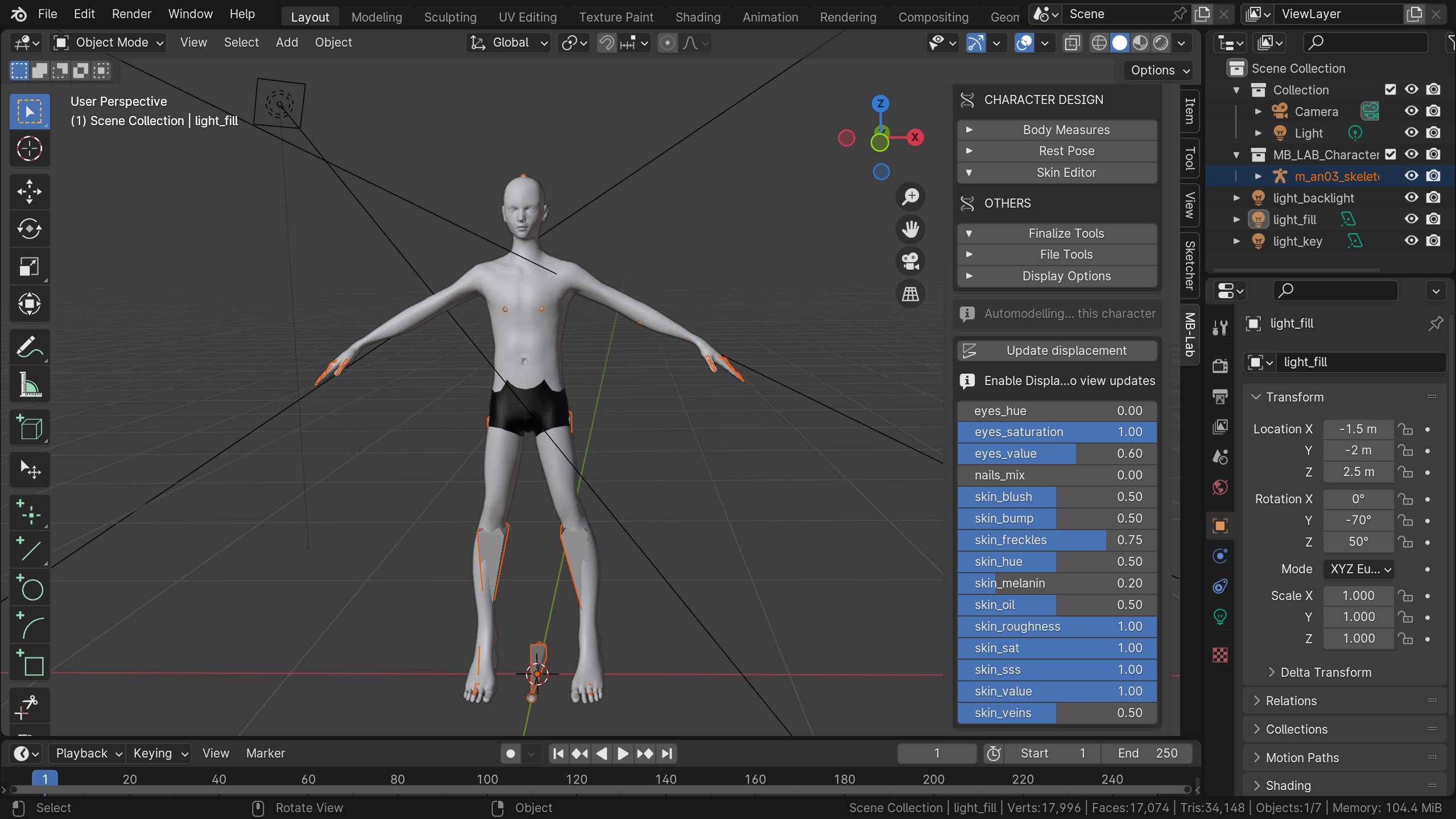Open the Window menu

[x=190, y=14]
